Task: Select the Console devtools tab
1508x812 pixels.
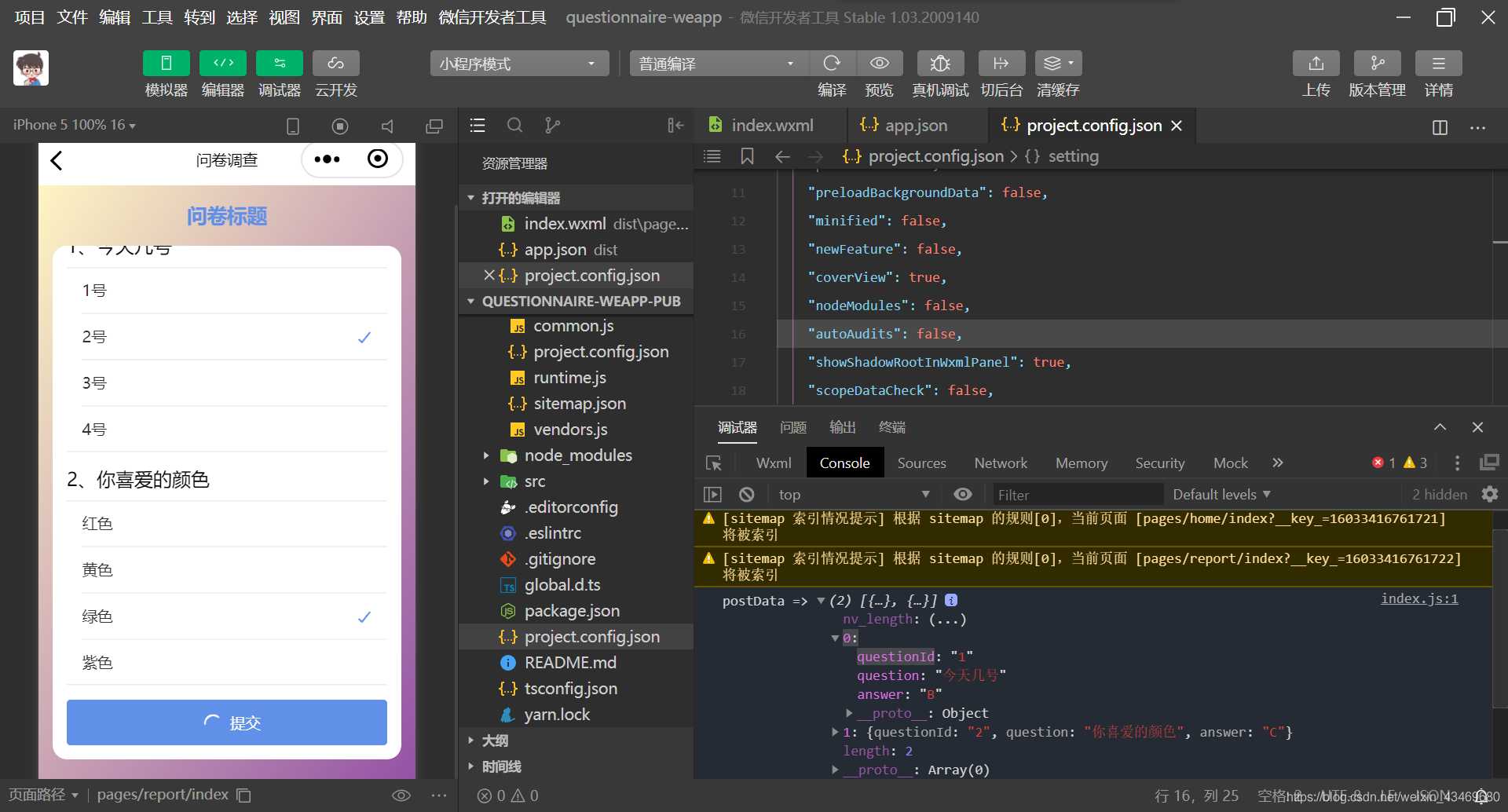Action: tap(845, 463)
